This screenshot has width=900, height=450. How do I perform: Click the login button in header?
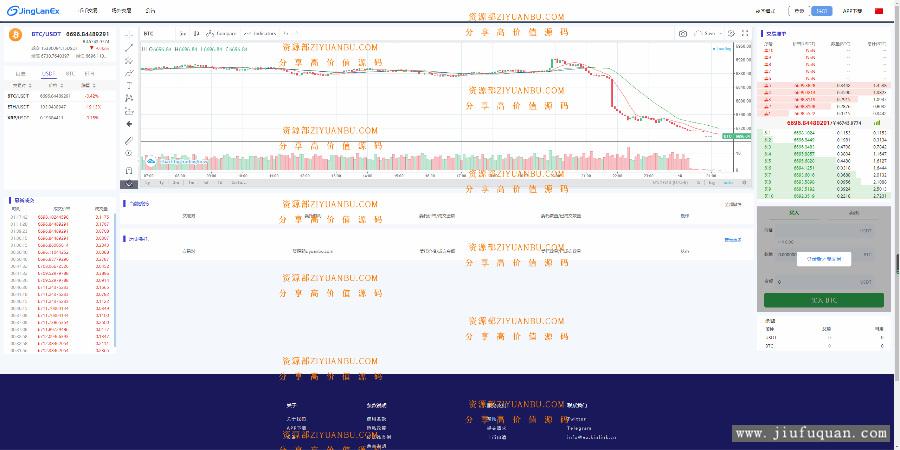pyautogui.click(x=800, y=11)
